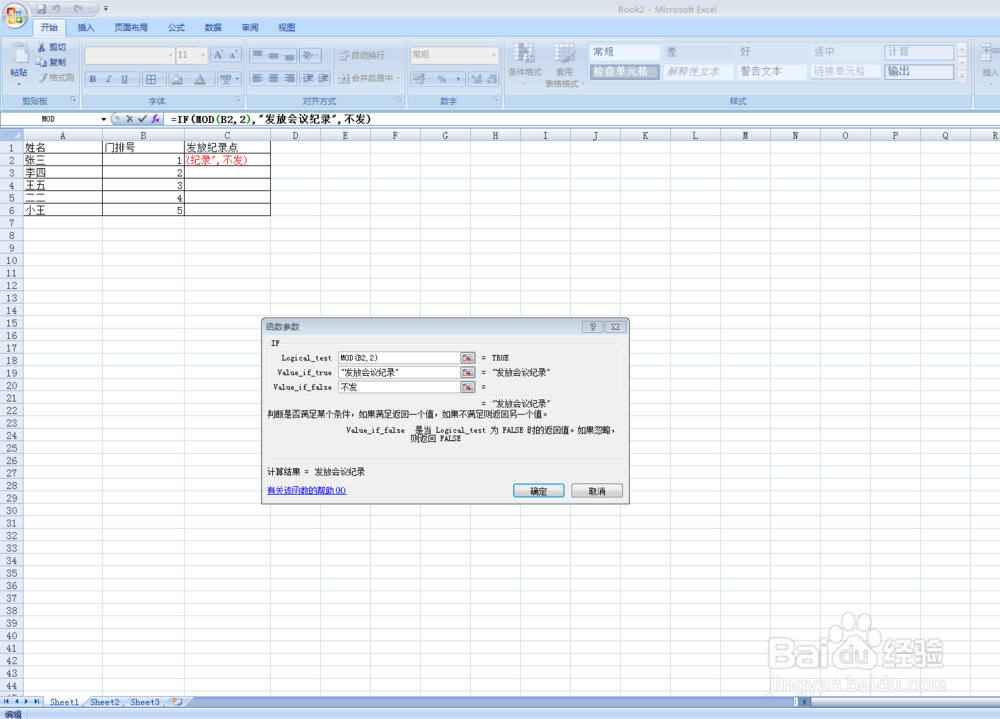Open the font size dropdown showing 11
Screen dimensions: 1000x719
[x=203, y=55]
